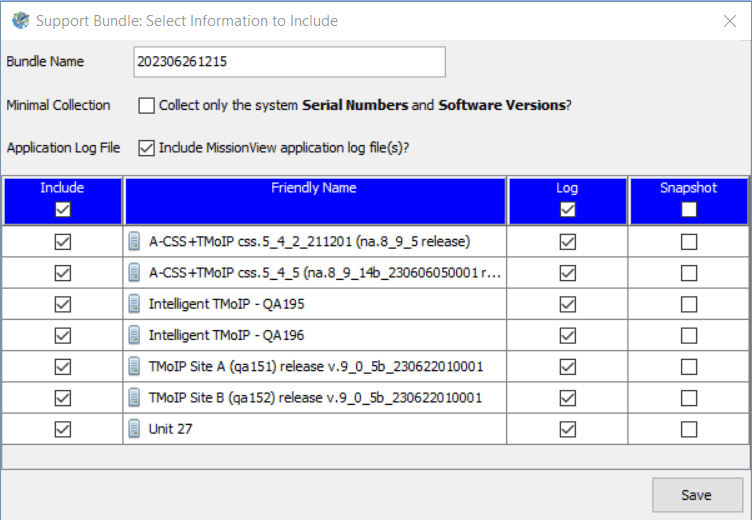Check Snapshot for Intelligent TMoIP - QA195
Screen dimensions: 752x520
(689, 304)
